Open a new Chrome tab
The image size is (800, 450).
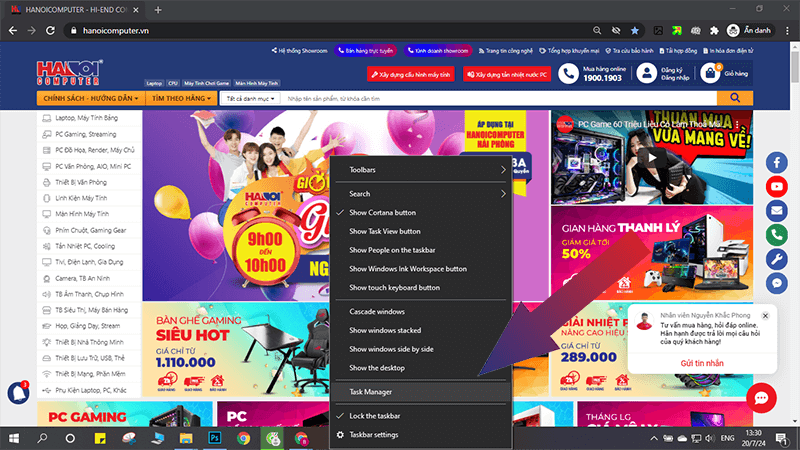158,10
